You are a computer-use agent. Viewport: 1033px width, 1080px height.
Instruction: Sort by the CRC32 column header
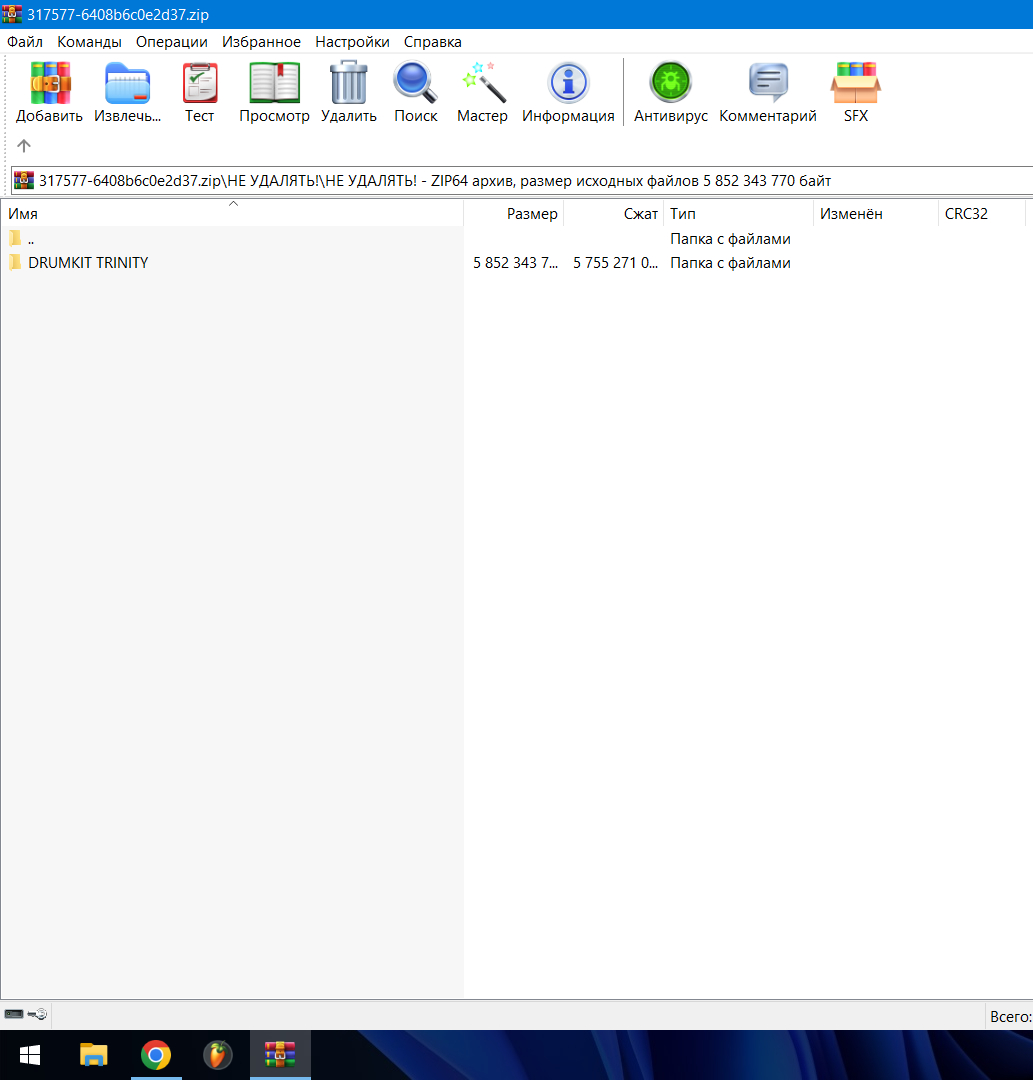point(982,214)
